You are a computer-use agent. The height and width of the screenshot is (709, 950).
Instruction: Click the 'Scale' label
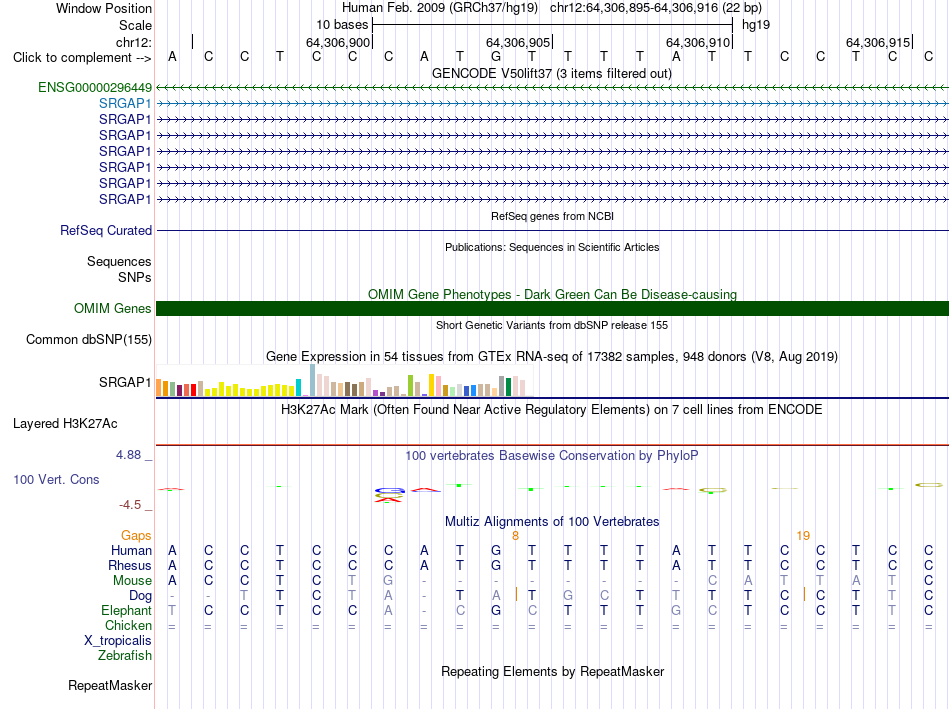tap(135, 25)
